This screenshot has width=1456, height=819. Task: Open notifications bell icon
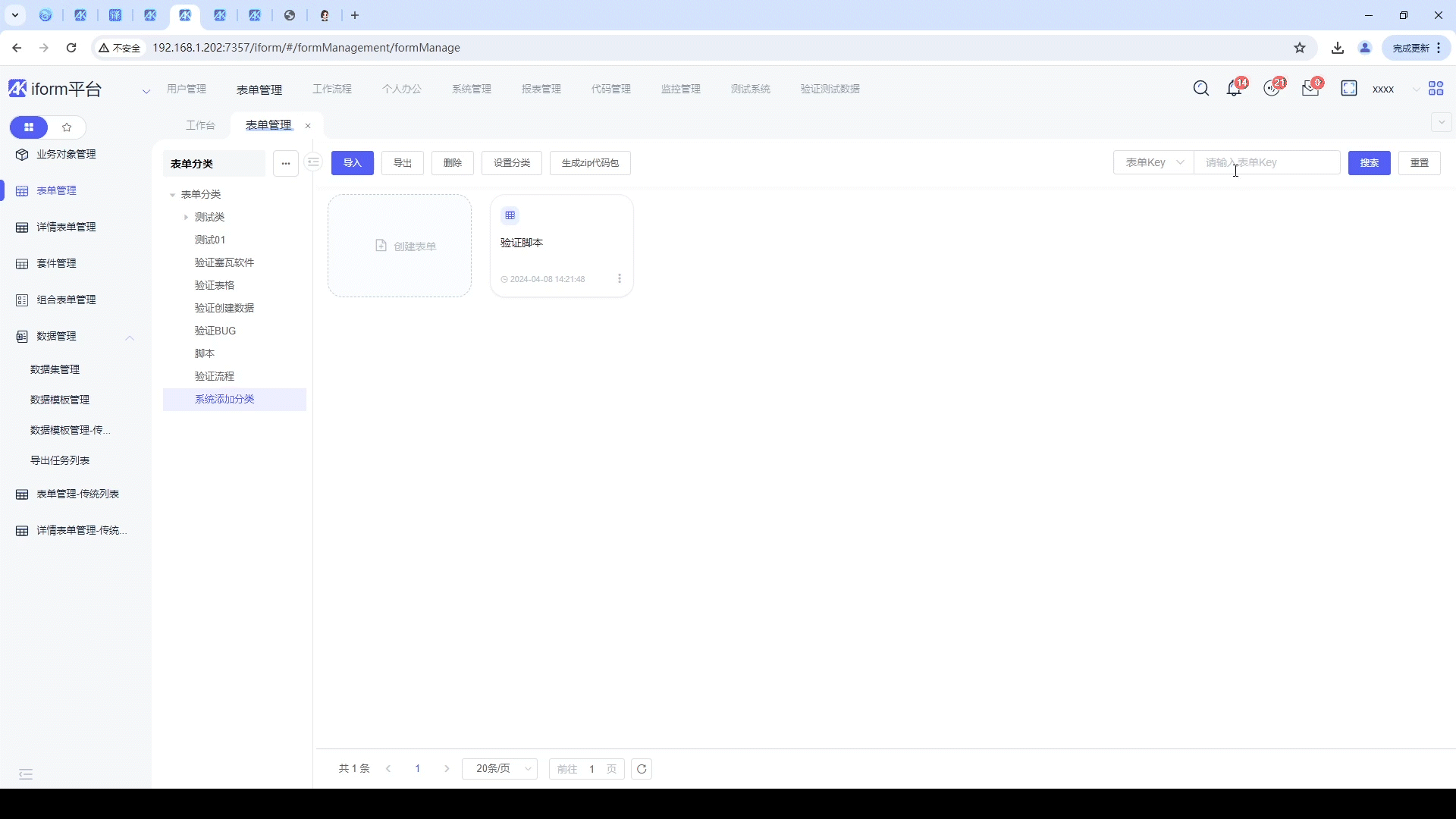(x=1234, y=89)
